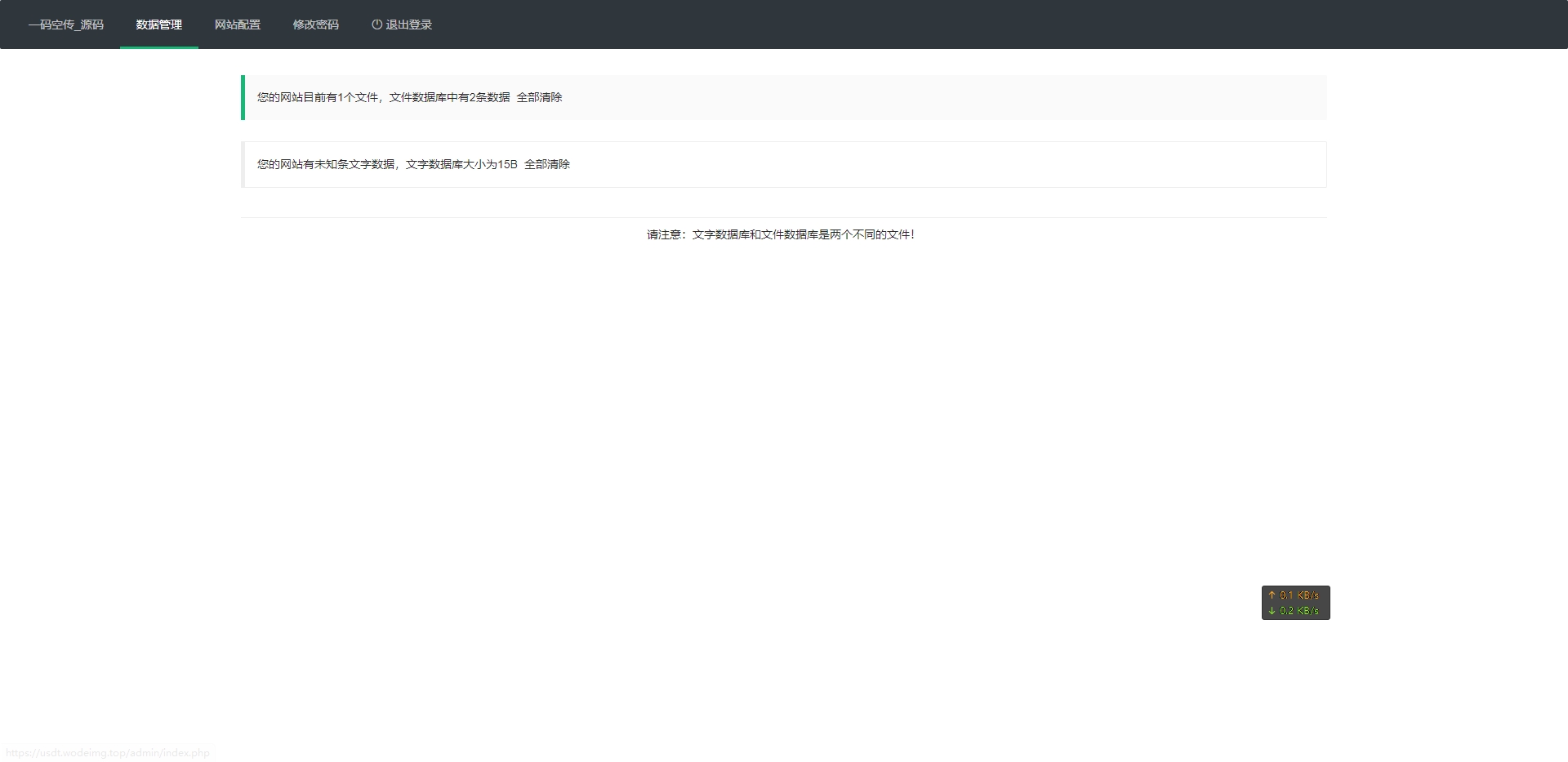Click the download speed 0.2 KB/s reading
Viewport: 1568px width, 762px height.
tap(1294, 611)
